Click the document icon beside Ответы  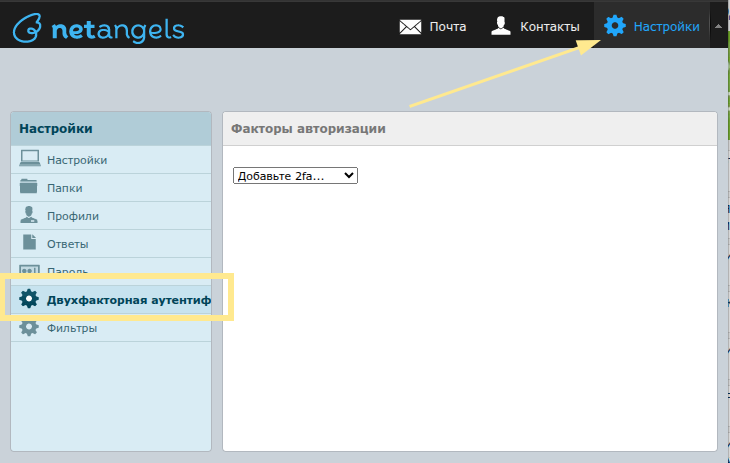[29, 243]
